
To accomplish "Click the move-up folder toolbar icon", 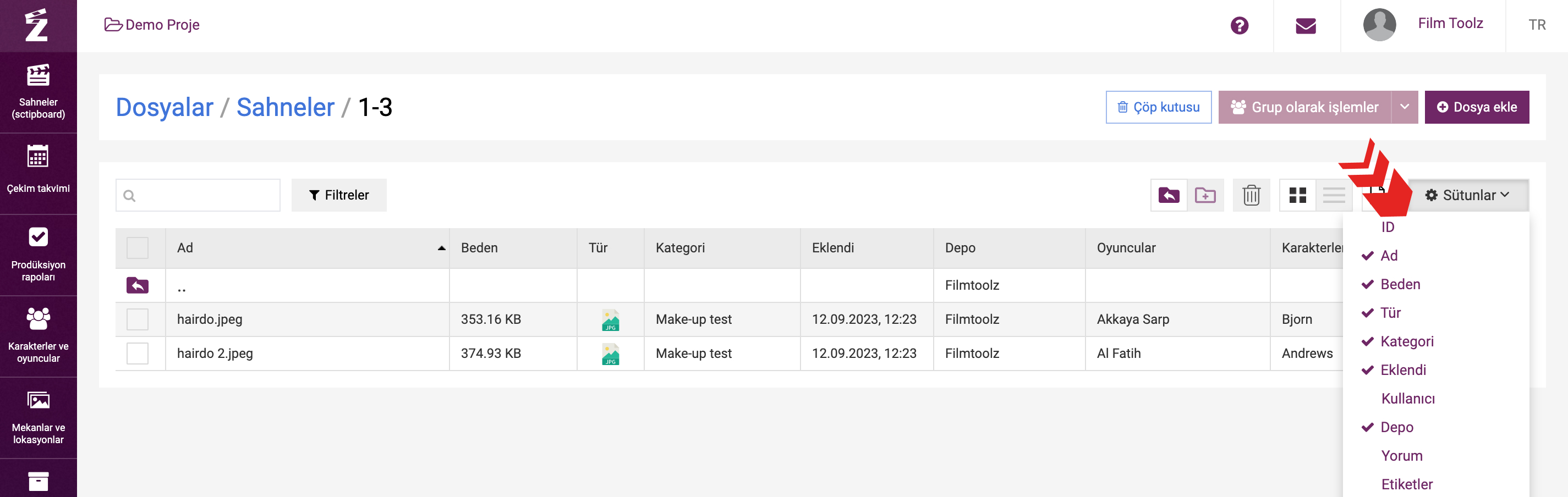I will pos(1169,195).
